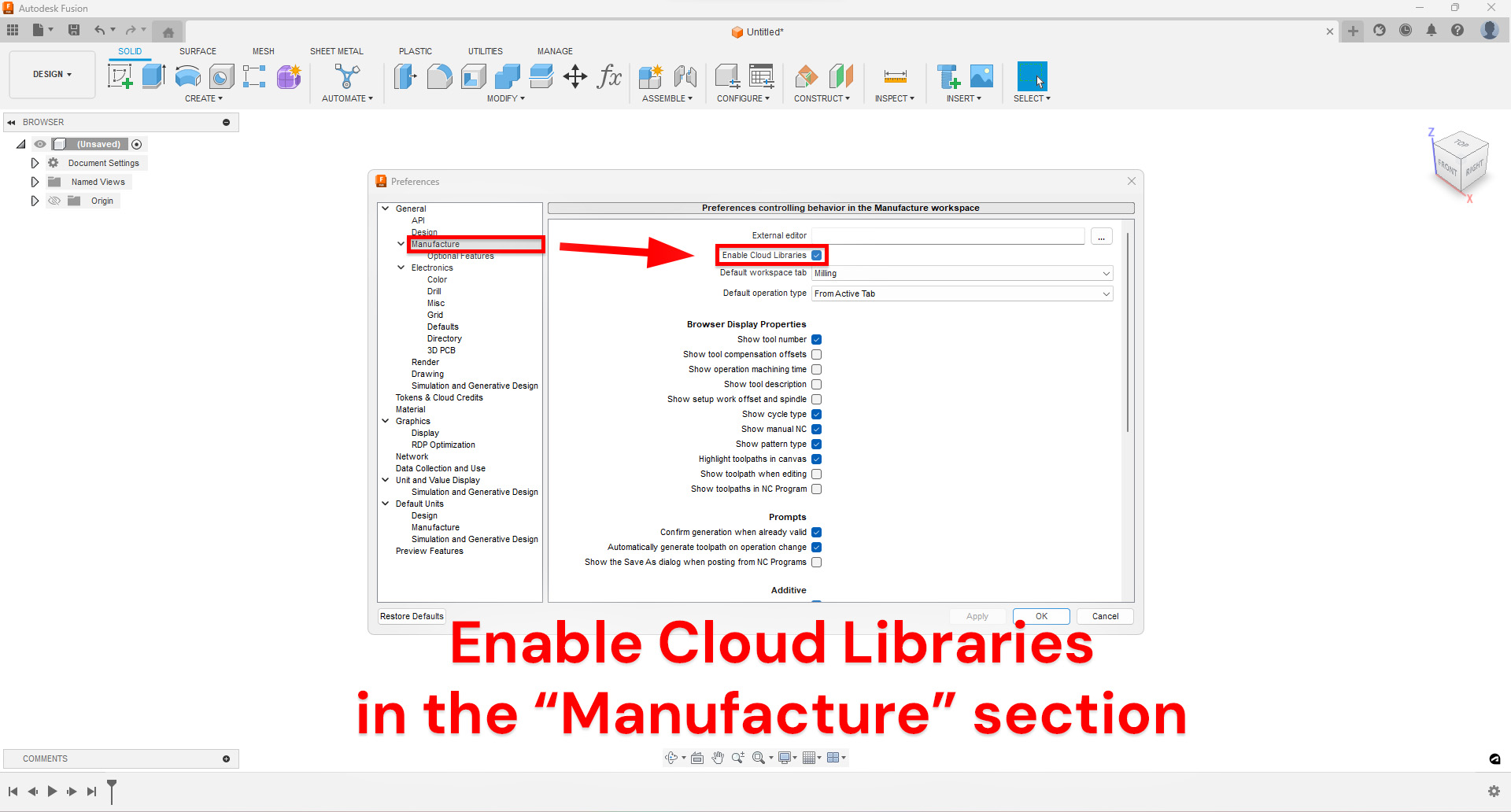Screen dimensions: 1511x812
Task: Expand Named Views in browser
Action: point(35,182)
